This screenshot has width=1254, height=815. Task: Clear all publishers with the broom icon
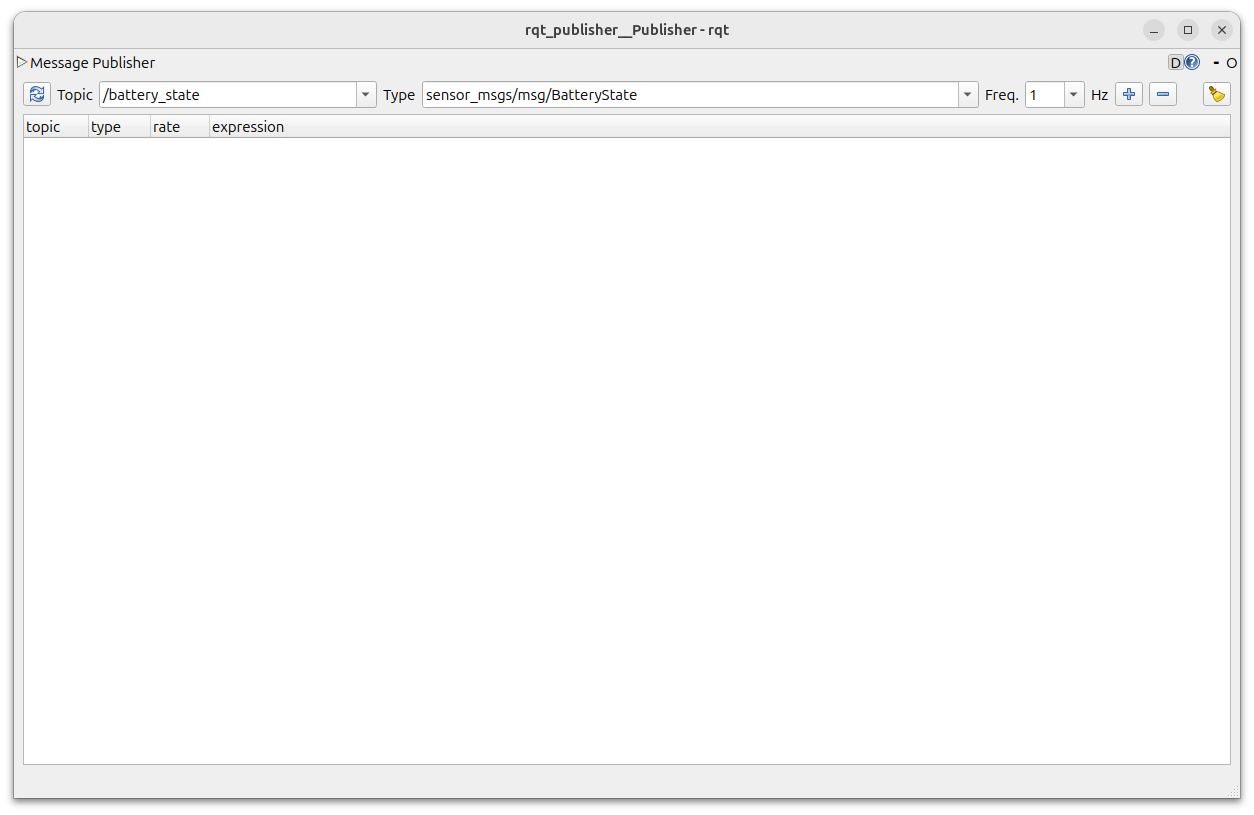pyautogui.click(x=1216, y=95)
